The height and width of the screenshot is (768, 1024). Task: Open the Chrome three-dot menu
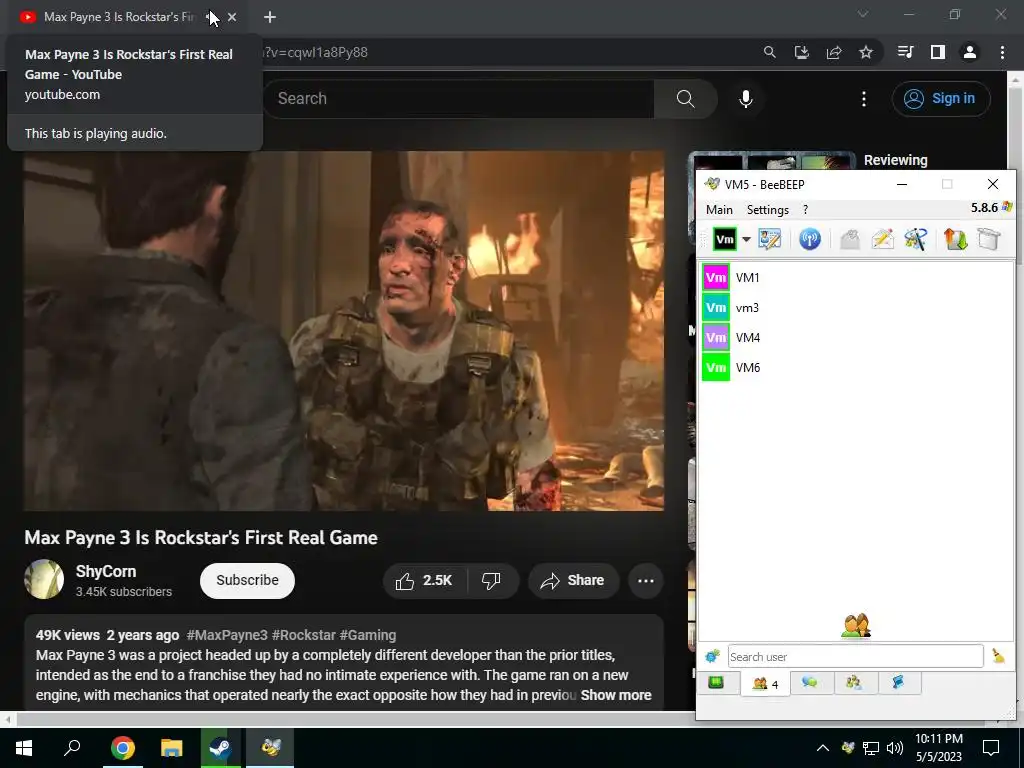coord(1002,52)
